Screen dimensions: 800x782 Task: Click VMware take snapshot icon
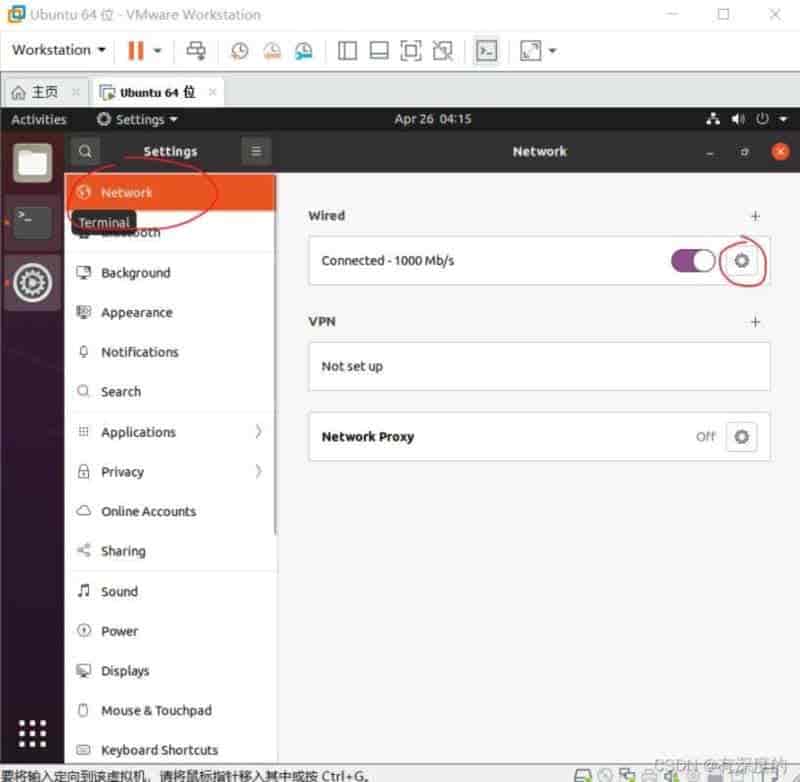pyautogui.click(x=240, y=50)
